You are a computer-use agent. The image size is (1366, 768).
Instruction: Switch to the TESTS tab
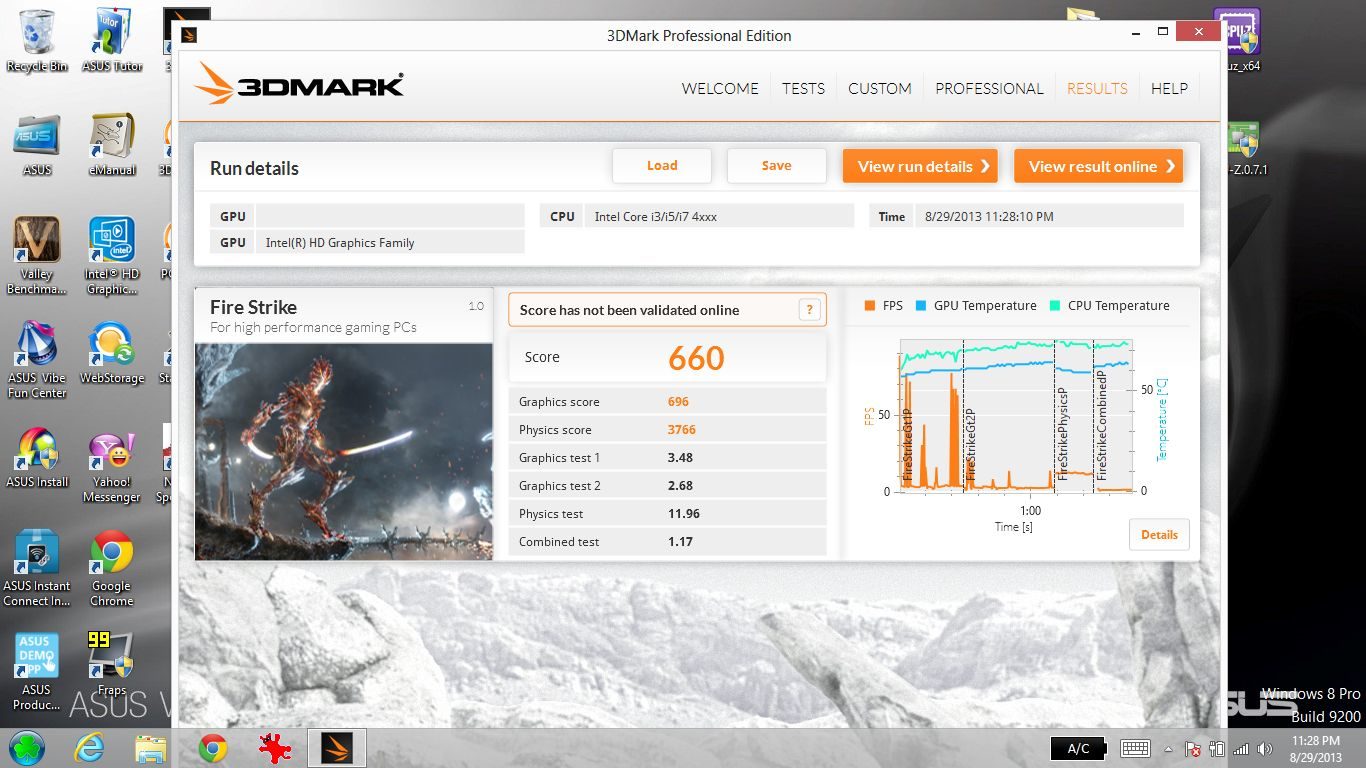803,88
